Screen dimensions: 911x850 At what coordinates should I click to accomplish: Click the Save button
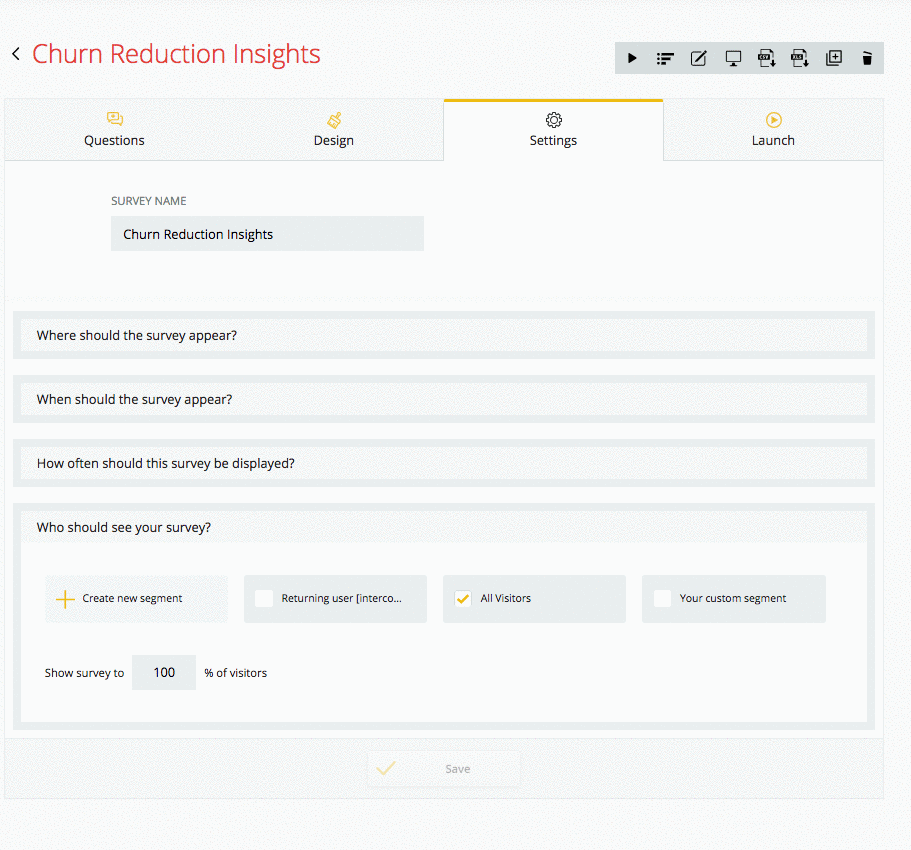pos(444,769)
